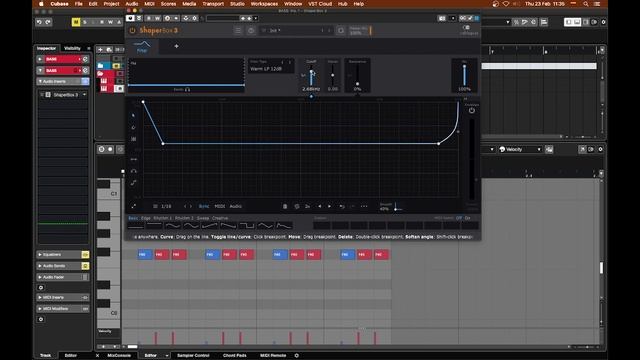The image size is (640, 360).
Task: Switch trigger mode to Sync
Action: coord(204,206)
